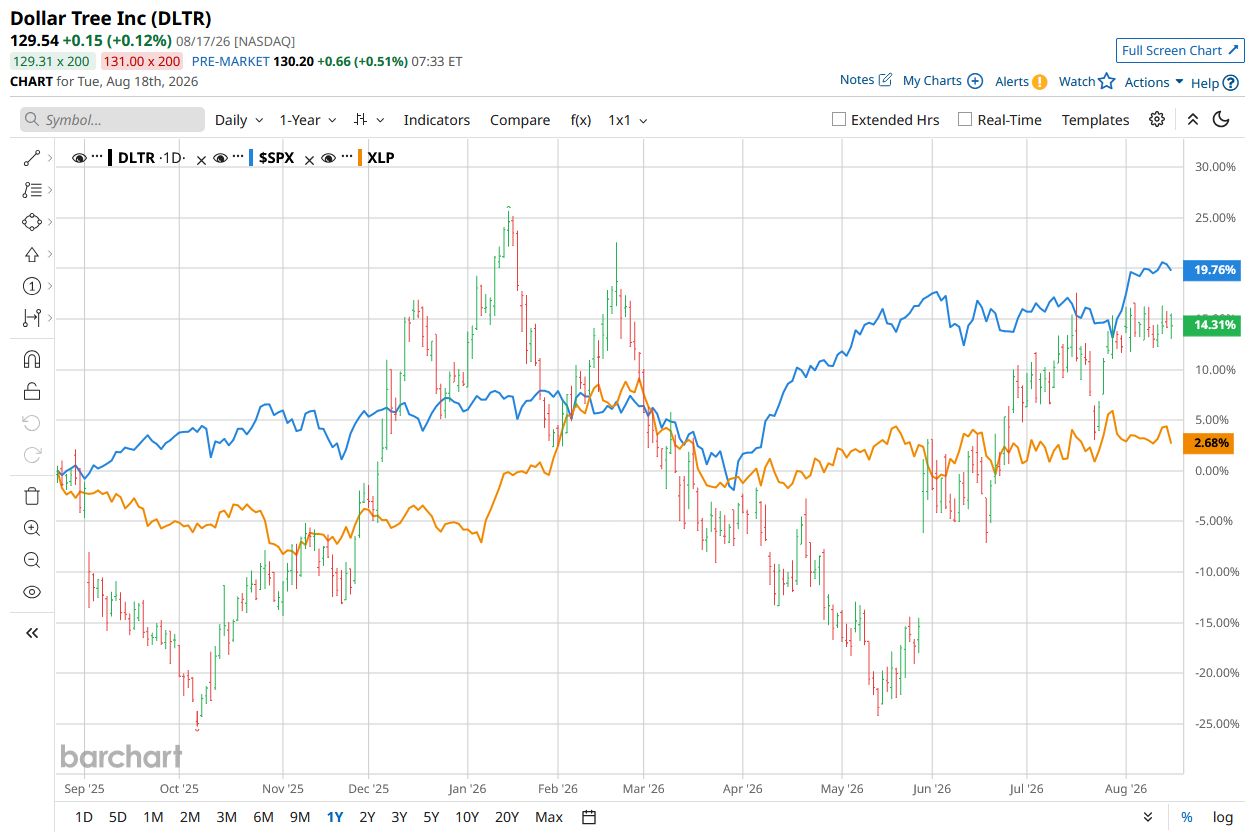The width and height of the screenshot is (1252, 833).
Task: Select the shapes drawing tool
Action: click(x=31, y=222)
